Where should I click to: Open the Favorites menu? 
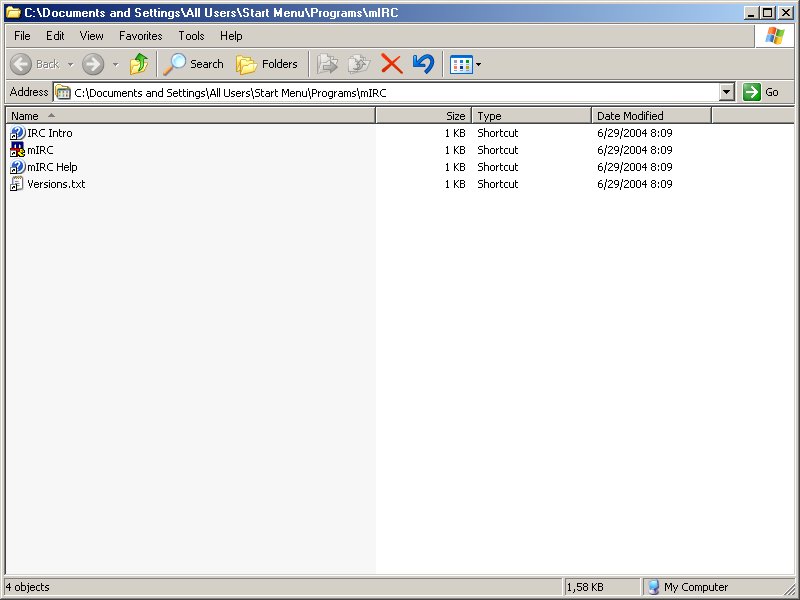(140, 36)
